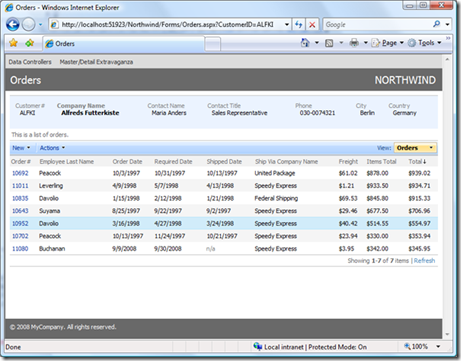Expand the toolbar overflow chevron
The image size is (461, 361).
point(448,39)
